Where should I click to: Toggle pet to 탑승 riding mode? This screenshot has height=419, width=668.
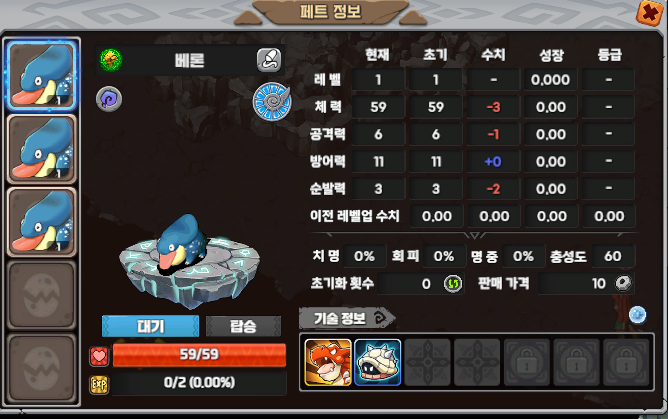click(243, 326)
